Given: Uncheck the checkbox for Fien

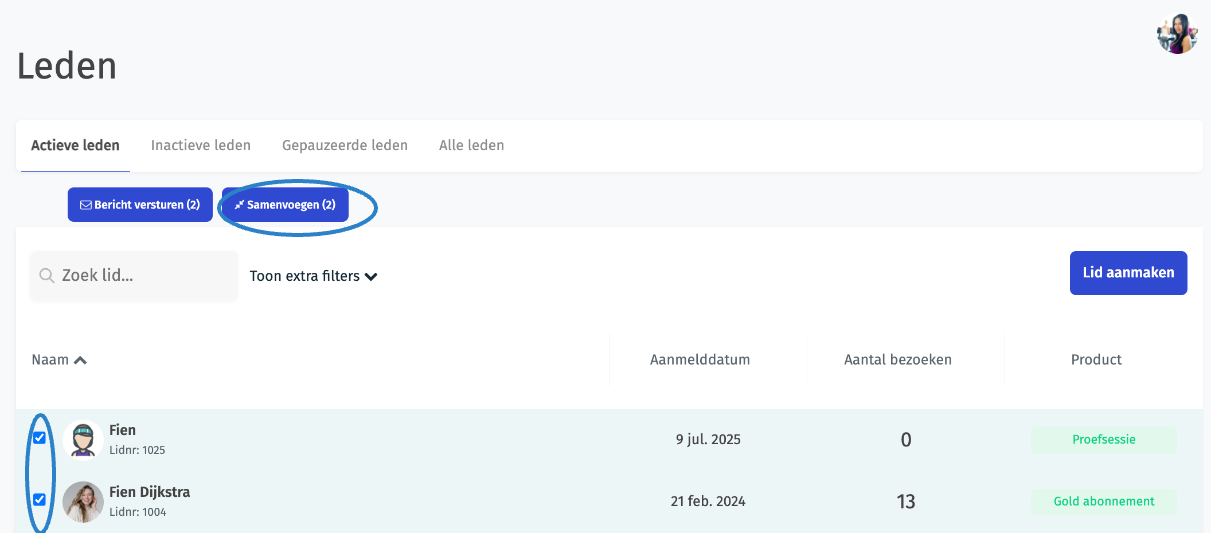Looking at the screenshot, I should [39, 438].
